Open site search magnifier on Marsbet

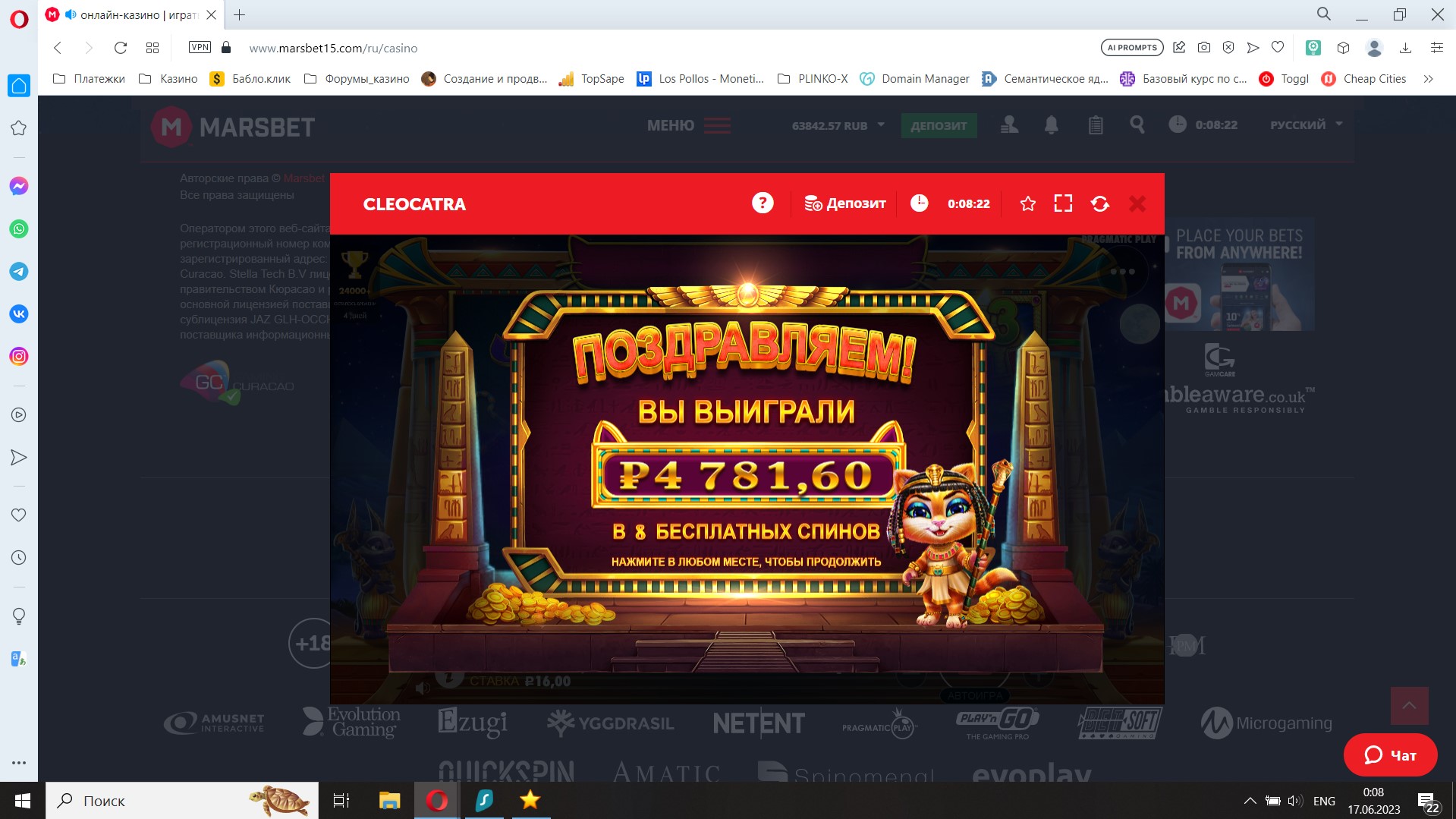point(1137,124)
